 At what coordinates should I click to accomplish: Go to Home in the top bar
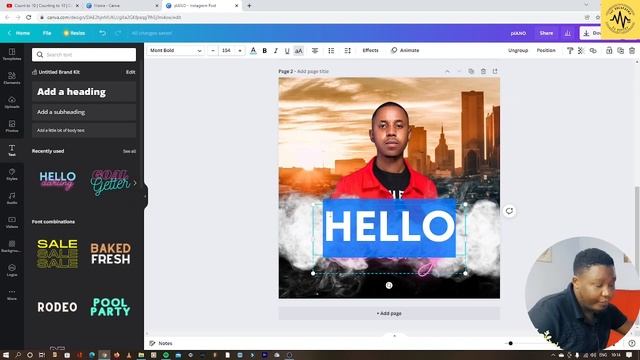click(19, 33)
